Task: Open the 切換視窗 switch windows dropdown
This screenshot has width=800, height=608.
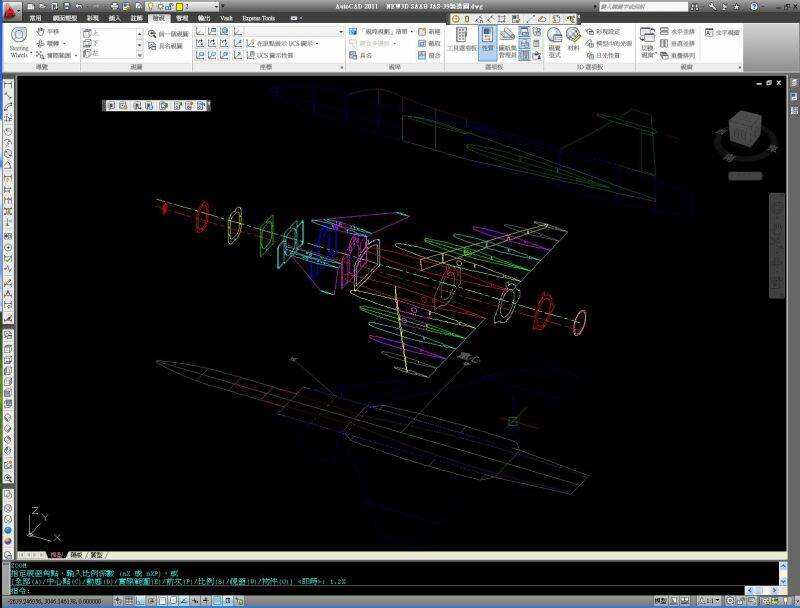Action: point(647,42)
